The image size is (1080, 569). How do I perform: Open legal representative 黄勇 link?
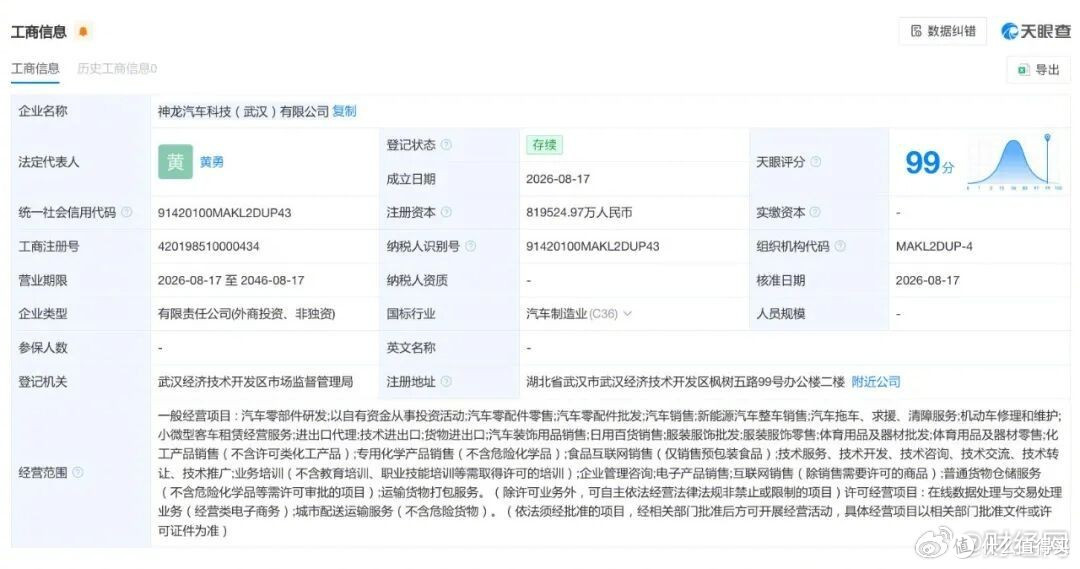point(211,162)
